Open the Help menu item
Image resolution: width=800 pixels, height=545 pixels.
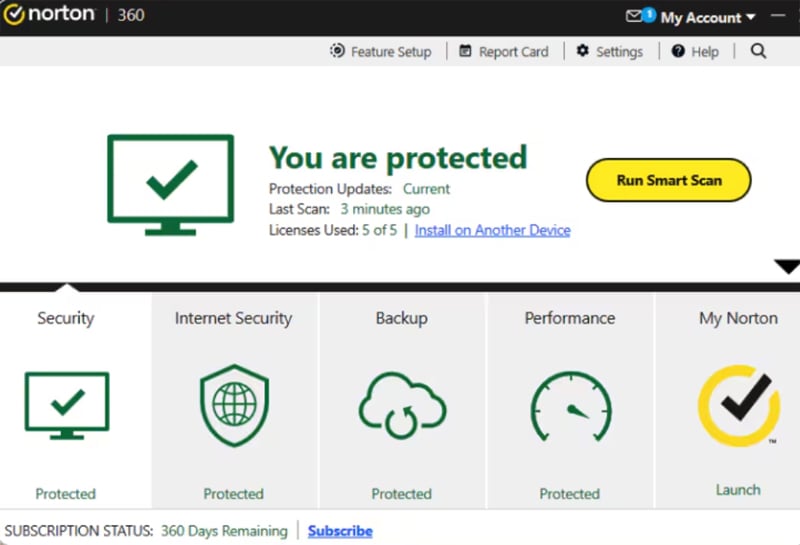695,52
